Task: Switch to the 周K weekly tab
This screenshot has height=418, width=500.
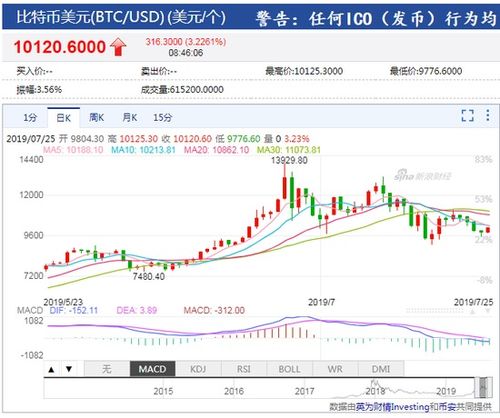Action: pyautogui.click(x=97, y=117)
